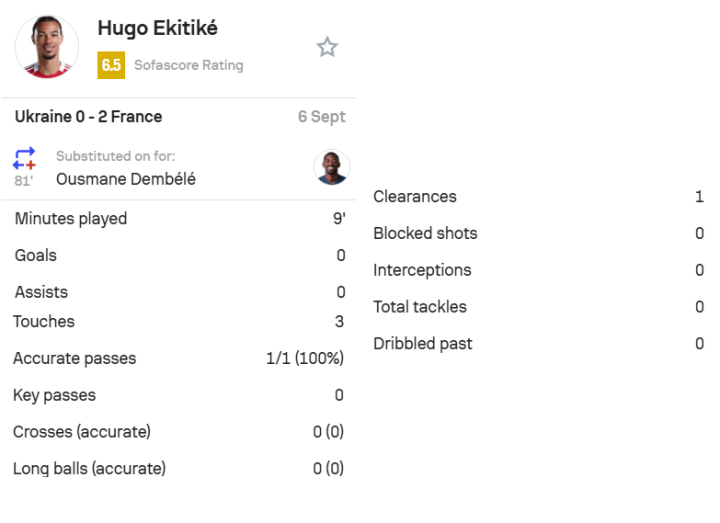Click the 6.5 Sofascore rating badge
The height and width of the screenshot is (523, 720).
(x=110, y=65)
